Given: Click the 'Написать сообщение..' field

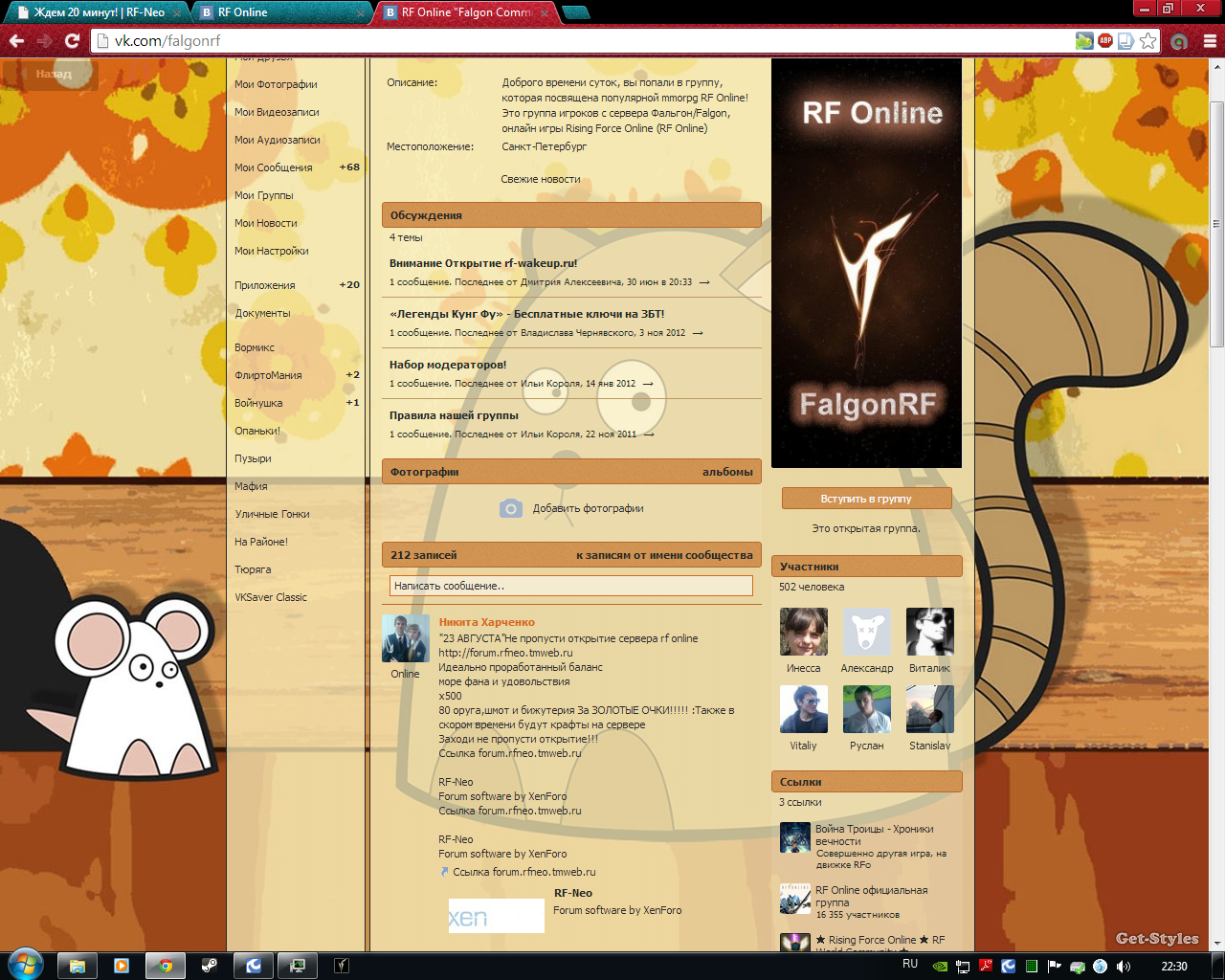Looking at the screenshot, I should [571, 586].
